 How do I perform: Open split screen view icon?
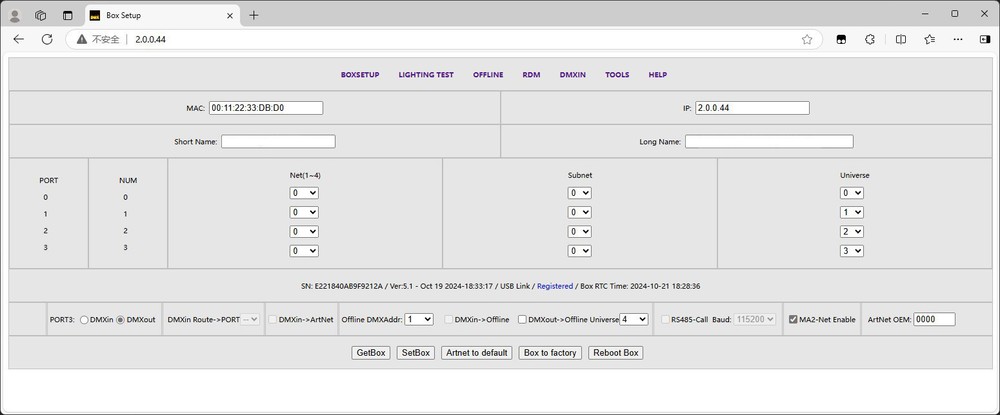click(x=901, y=39)
